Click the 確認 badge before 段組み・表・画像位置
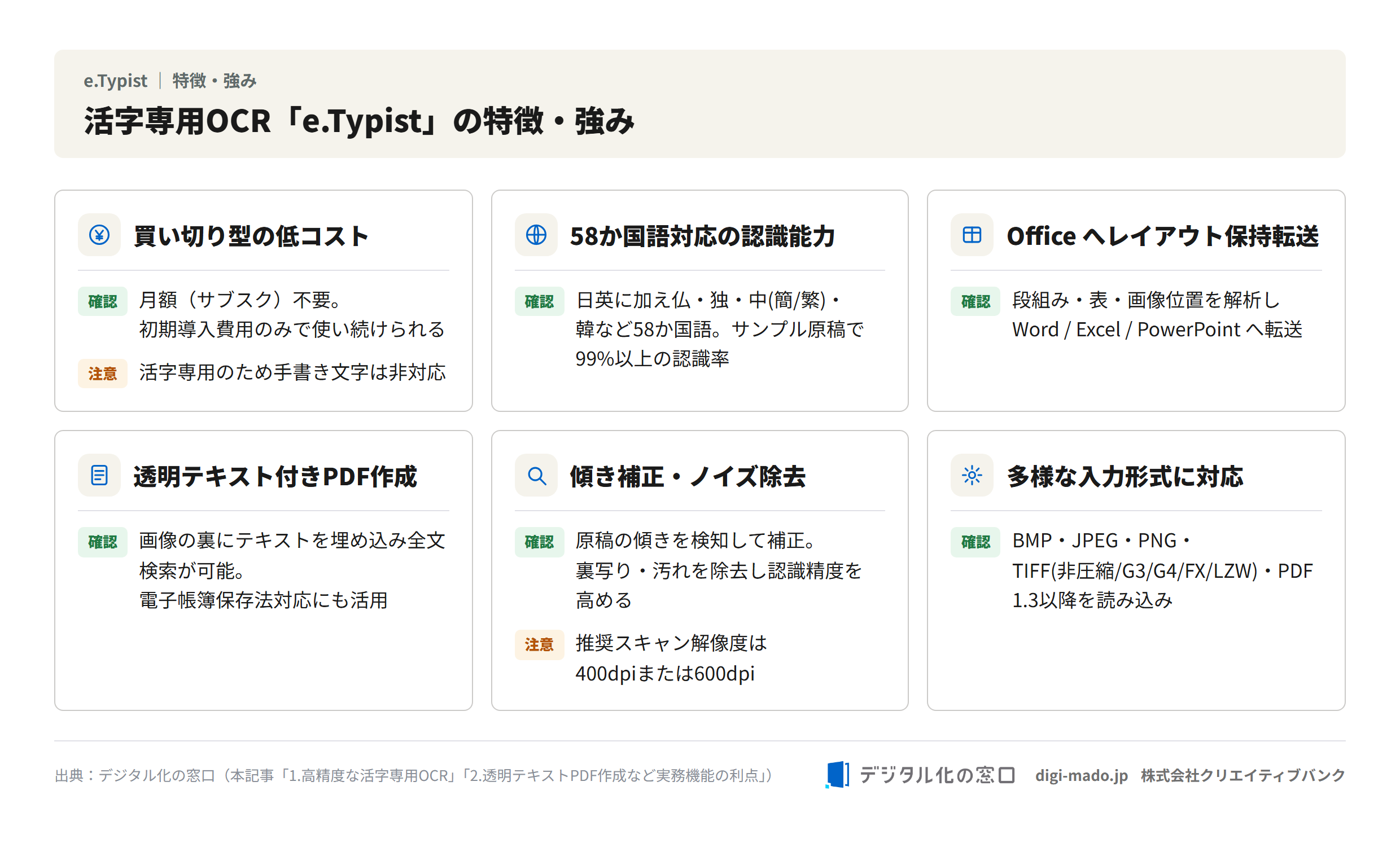This screenshot has width=1400, height=843. [x=975, y=301]
